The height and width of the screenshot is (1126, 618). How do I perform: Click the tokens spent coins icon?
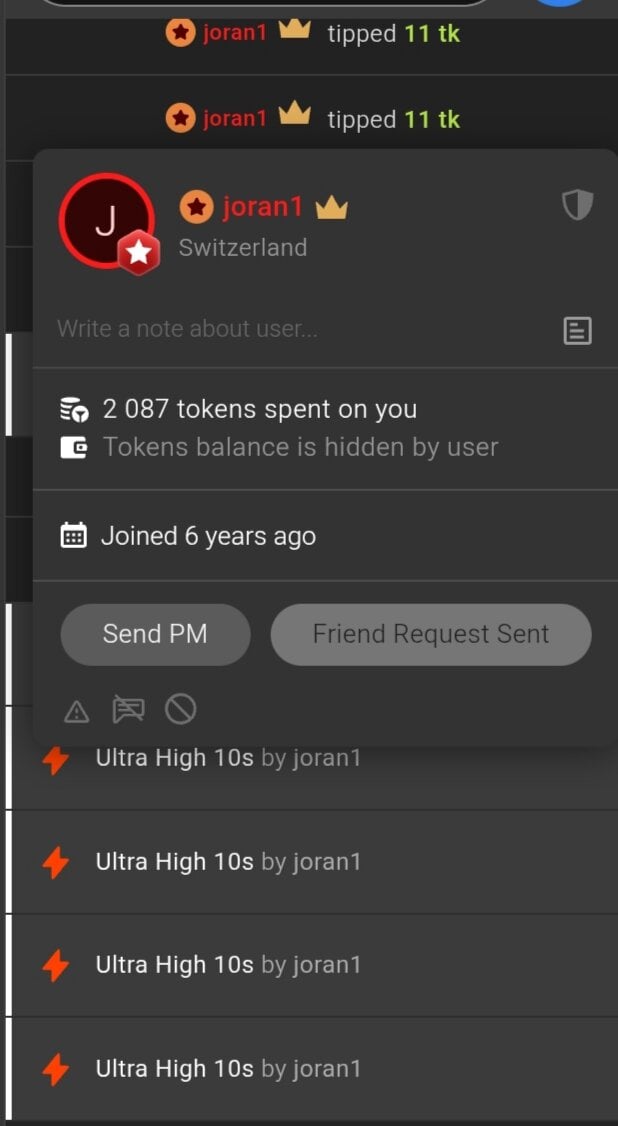[x=74, y=409]
